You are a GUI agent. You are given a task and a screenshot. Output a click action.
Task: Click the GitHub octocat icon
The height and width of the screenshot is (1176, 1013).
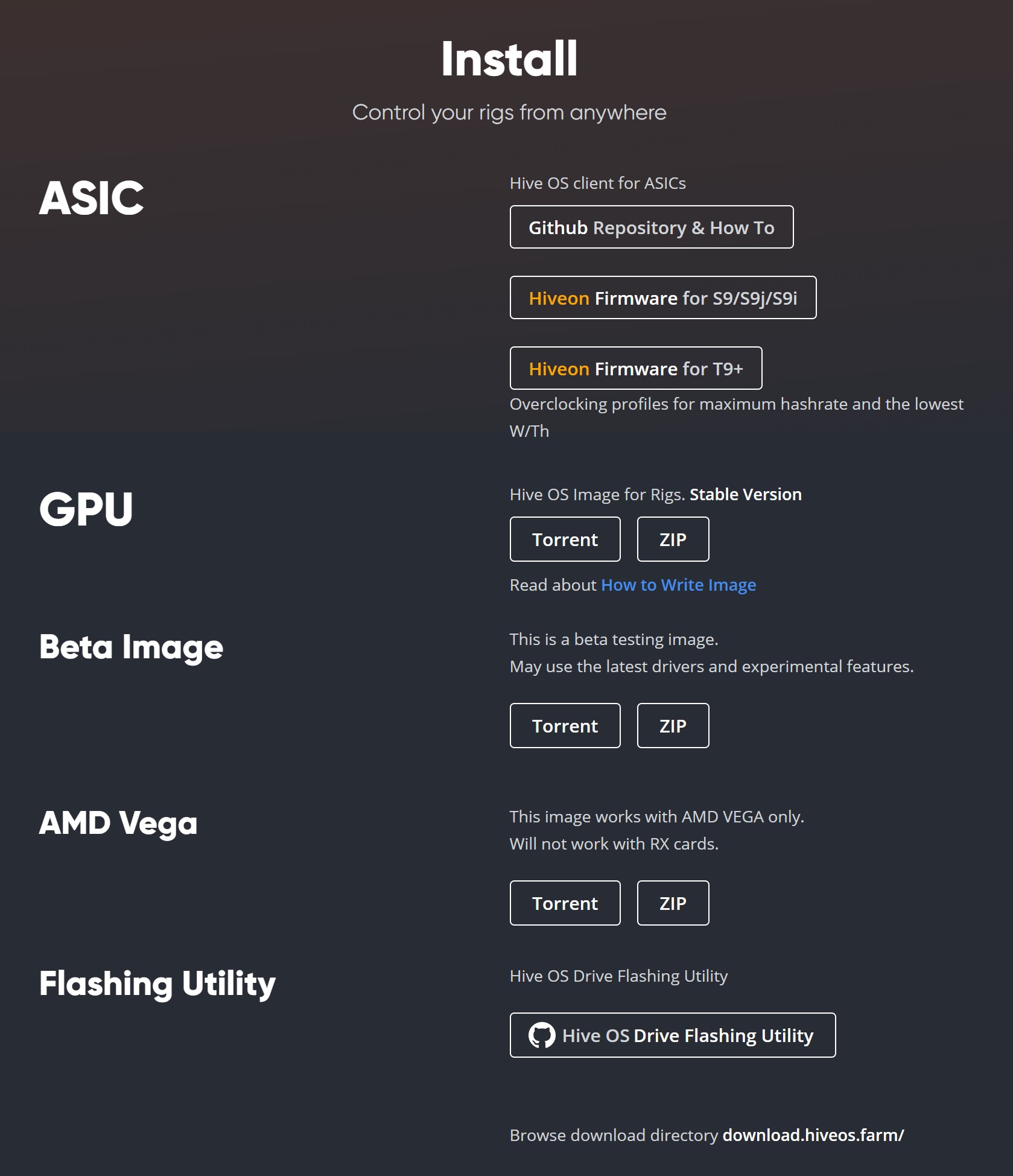click(x=542, y=1035)
